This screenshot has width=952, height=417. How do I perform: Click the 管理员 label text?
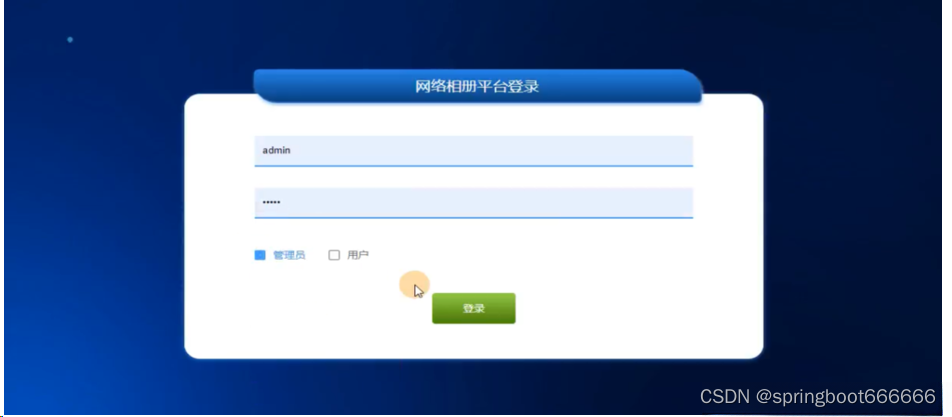click(x=289, y=256)
